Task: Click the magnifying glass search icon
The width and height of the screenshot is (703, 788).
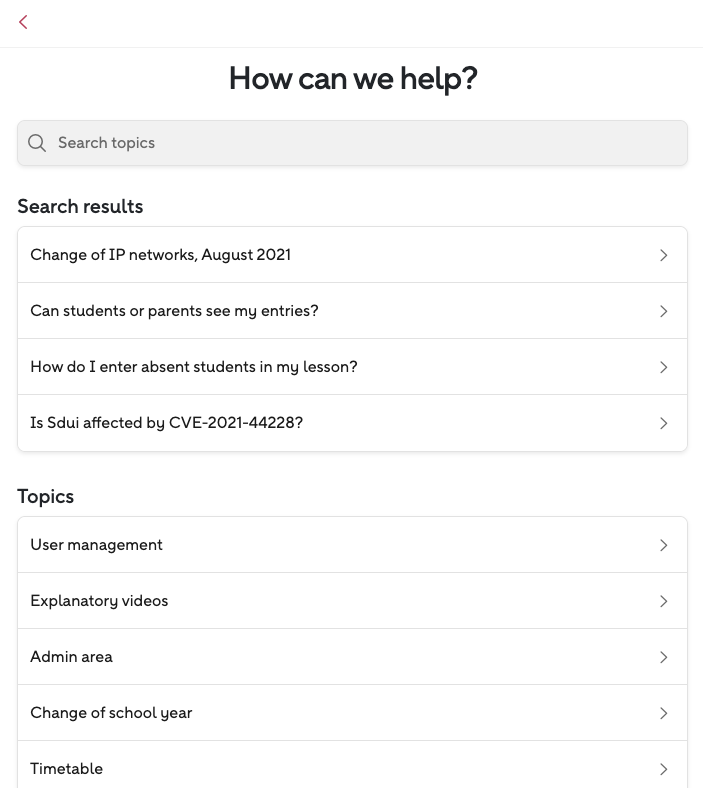Action: tap(37, 143)
